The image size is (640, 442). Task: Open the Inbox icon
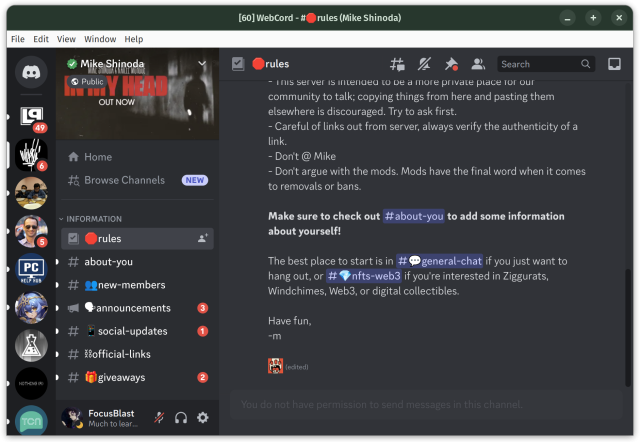click(x=614, y=64)
